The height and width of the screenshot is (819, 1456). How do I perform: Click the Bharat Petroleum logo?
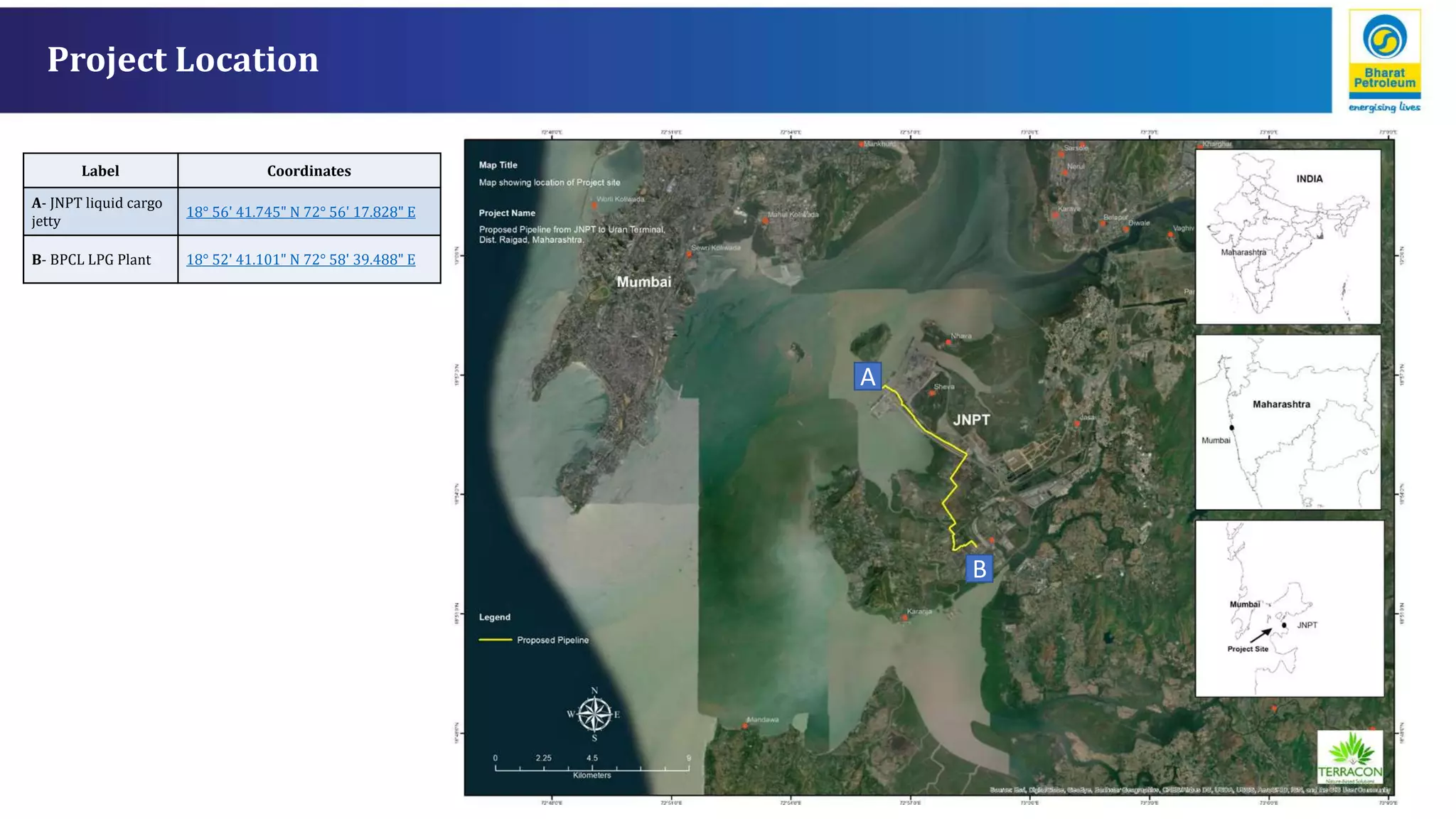coord(1384,60)
